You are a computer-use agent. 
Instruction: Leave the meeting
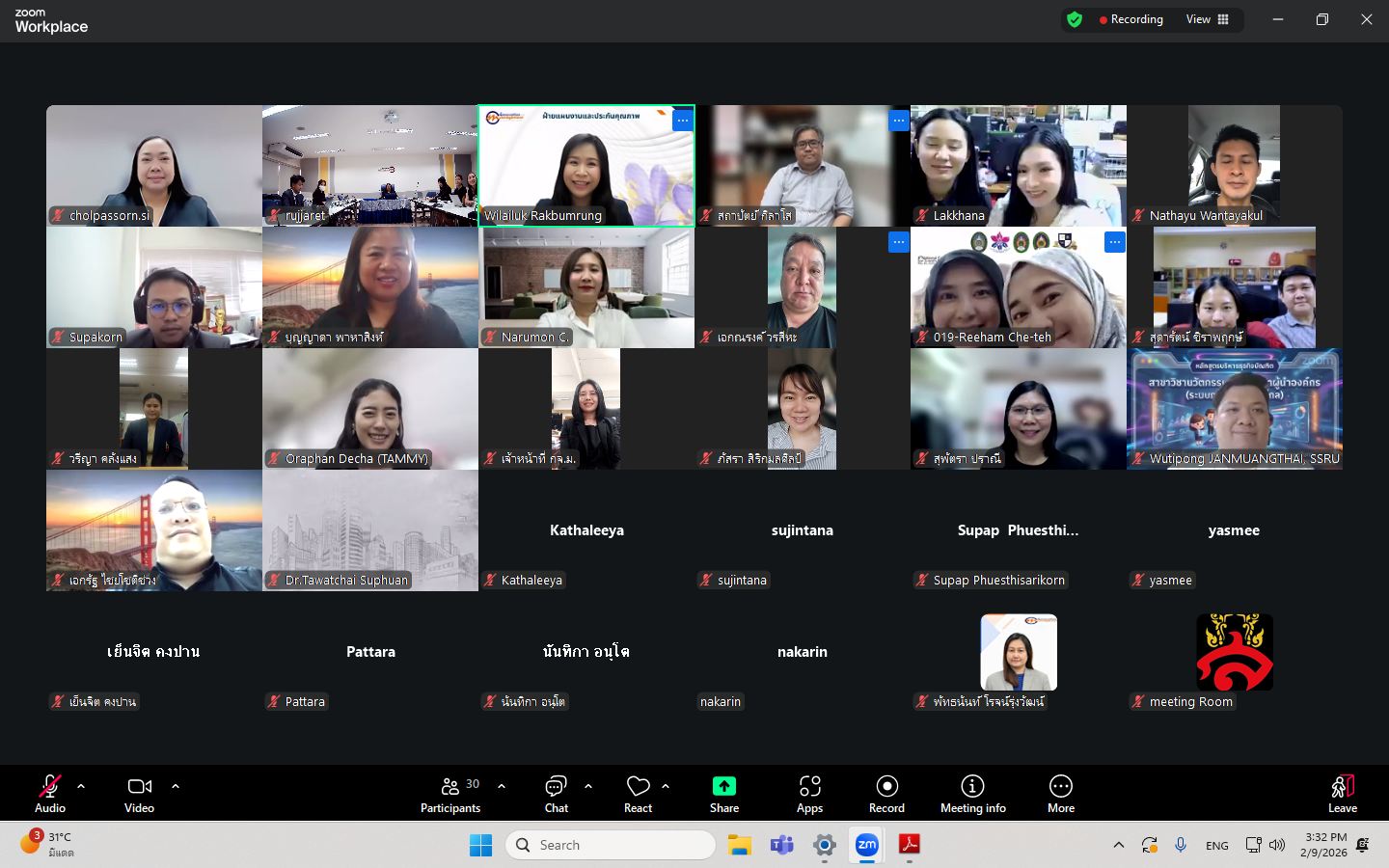click(1342, 795)
